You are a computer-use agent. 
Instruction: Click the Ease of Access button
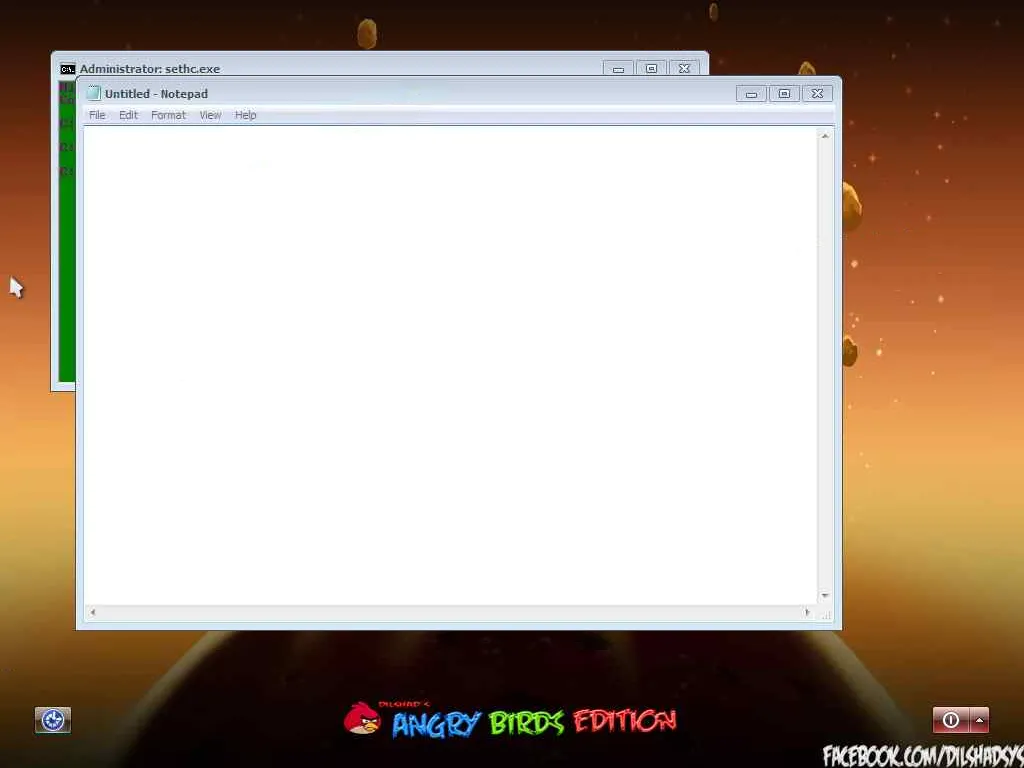tap(53, 720)
